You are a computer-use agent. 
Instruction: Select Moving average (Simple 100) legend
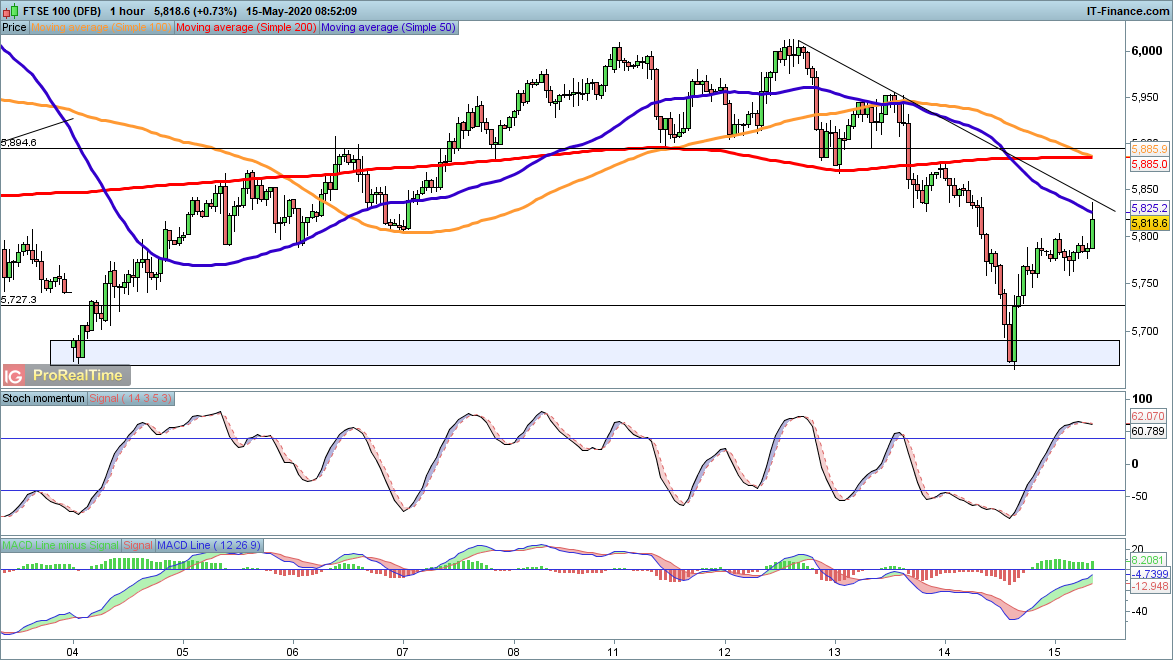pos(101,28)
